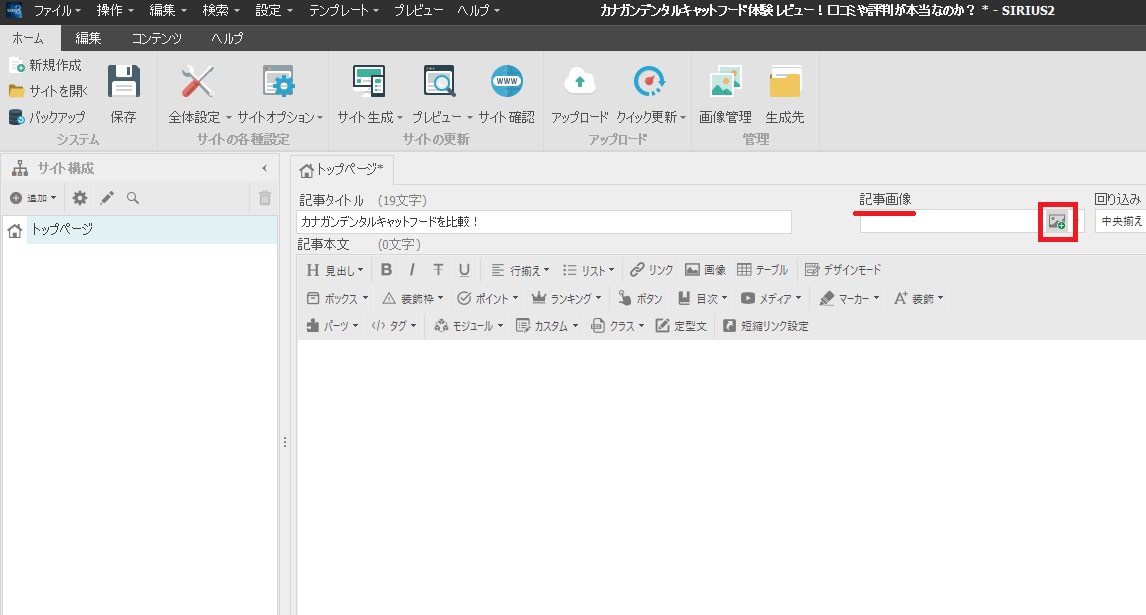Insert an image with 画像 button
The width and height of the screenshot is (1146, 615).
(x=705, y=270)
